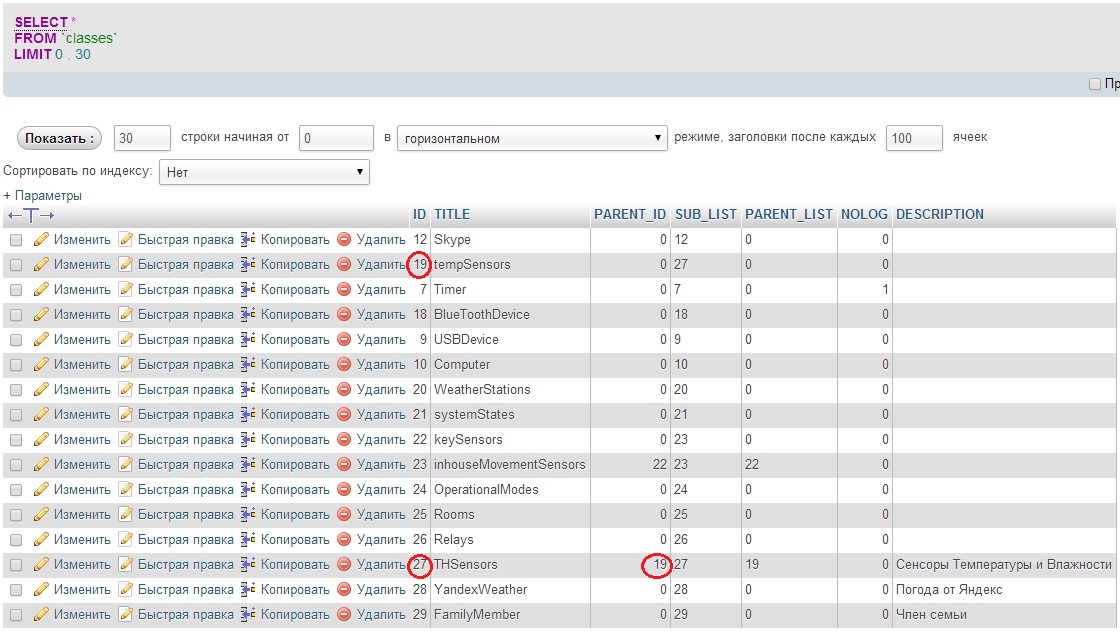Screen dimensions: 1120x634
Task: Open the sort by index dropdown
Action: pyautogui.click(x=264, y=172)
